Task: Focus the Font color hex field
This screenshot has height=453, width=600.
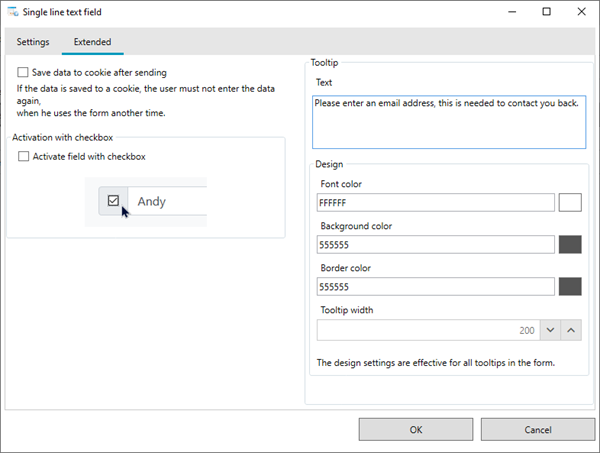Action: 435,202
